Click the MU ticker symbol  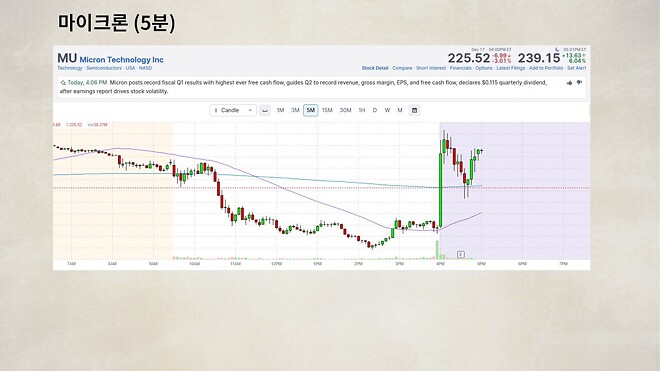pyautogui.click(x=67, y=58)
